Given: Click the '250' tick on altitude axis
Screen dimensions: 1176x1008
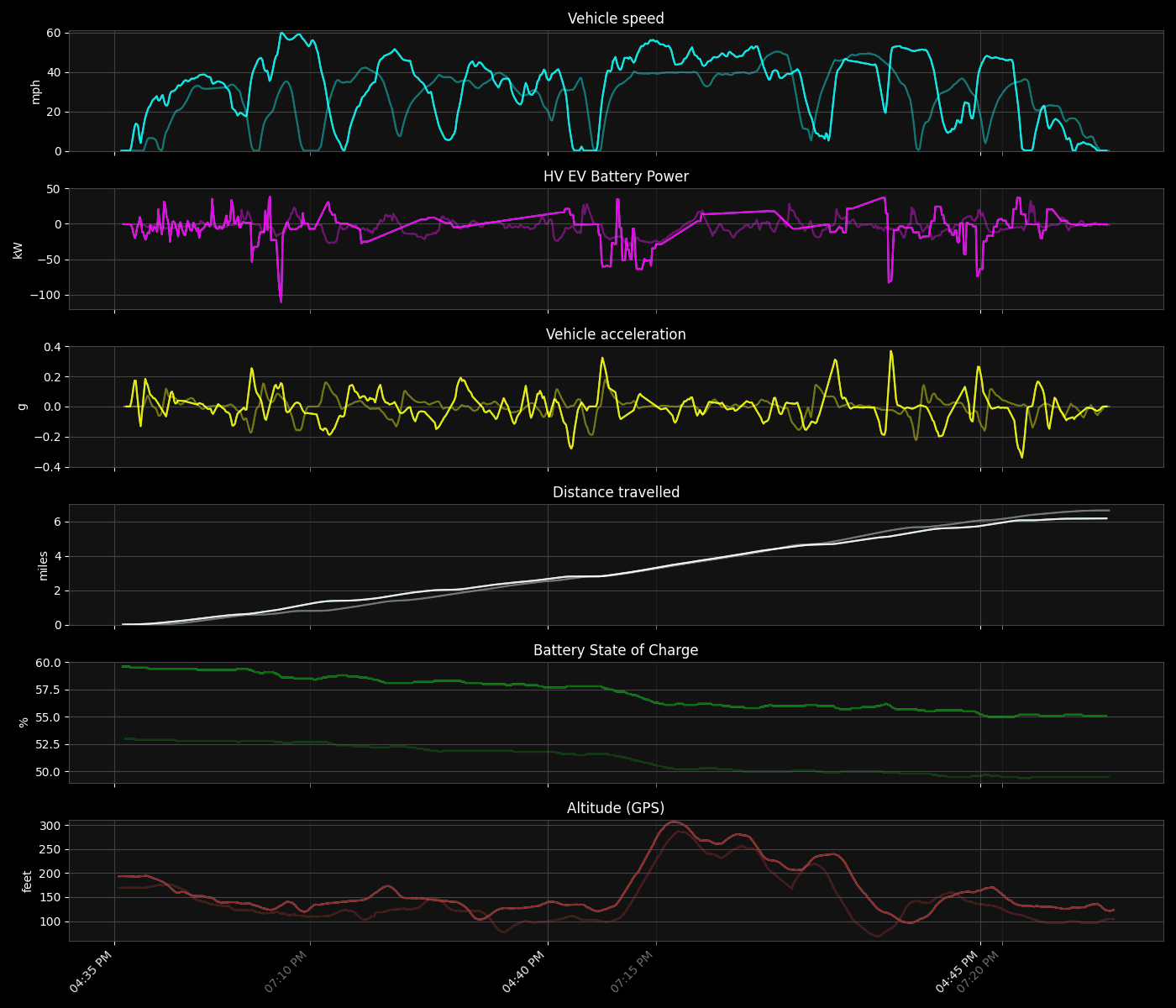Looking at the screenshot, I should click(x=53, y=850).
